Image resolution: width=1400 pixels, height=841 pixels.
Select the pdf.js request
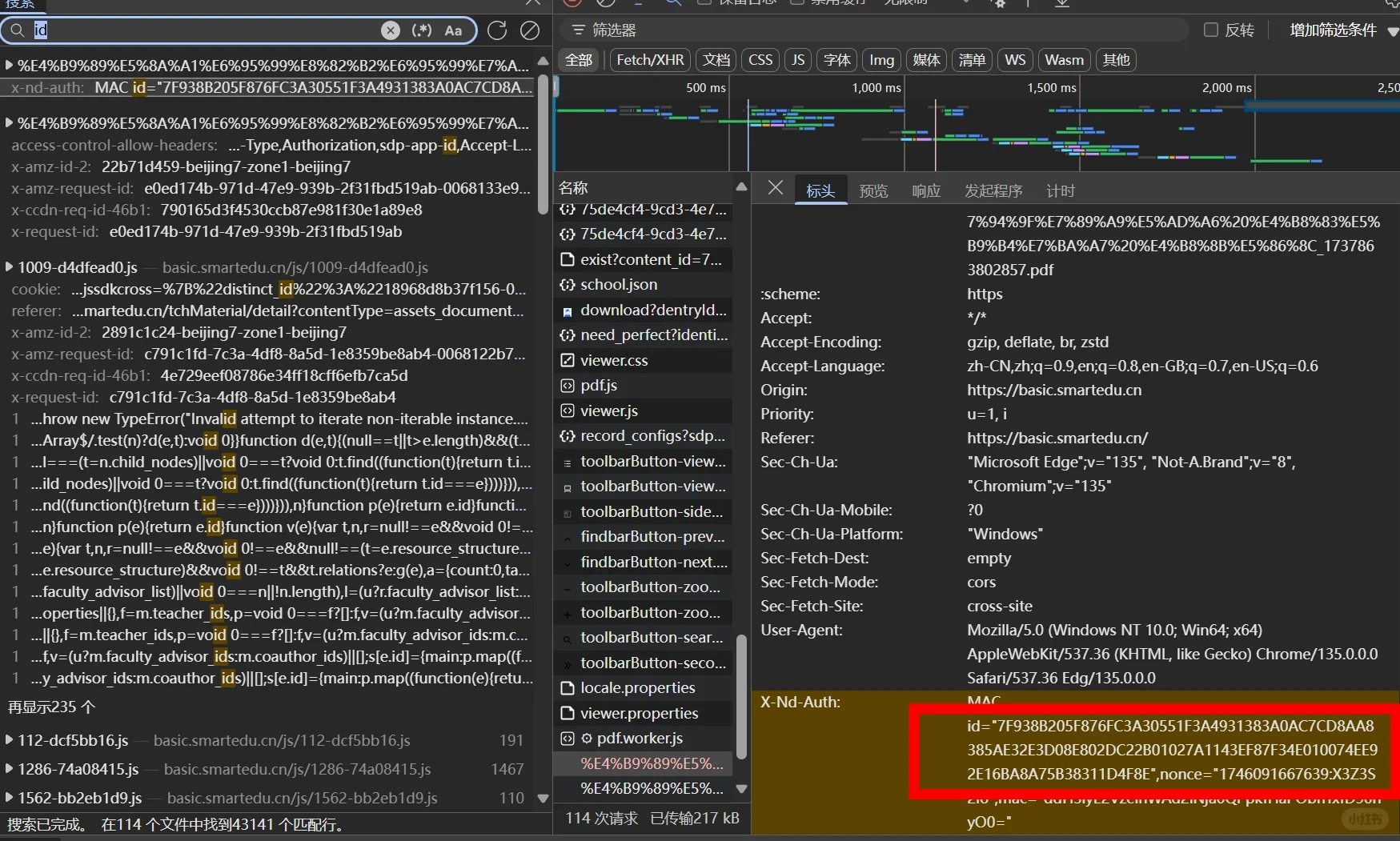644,386
